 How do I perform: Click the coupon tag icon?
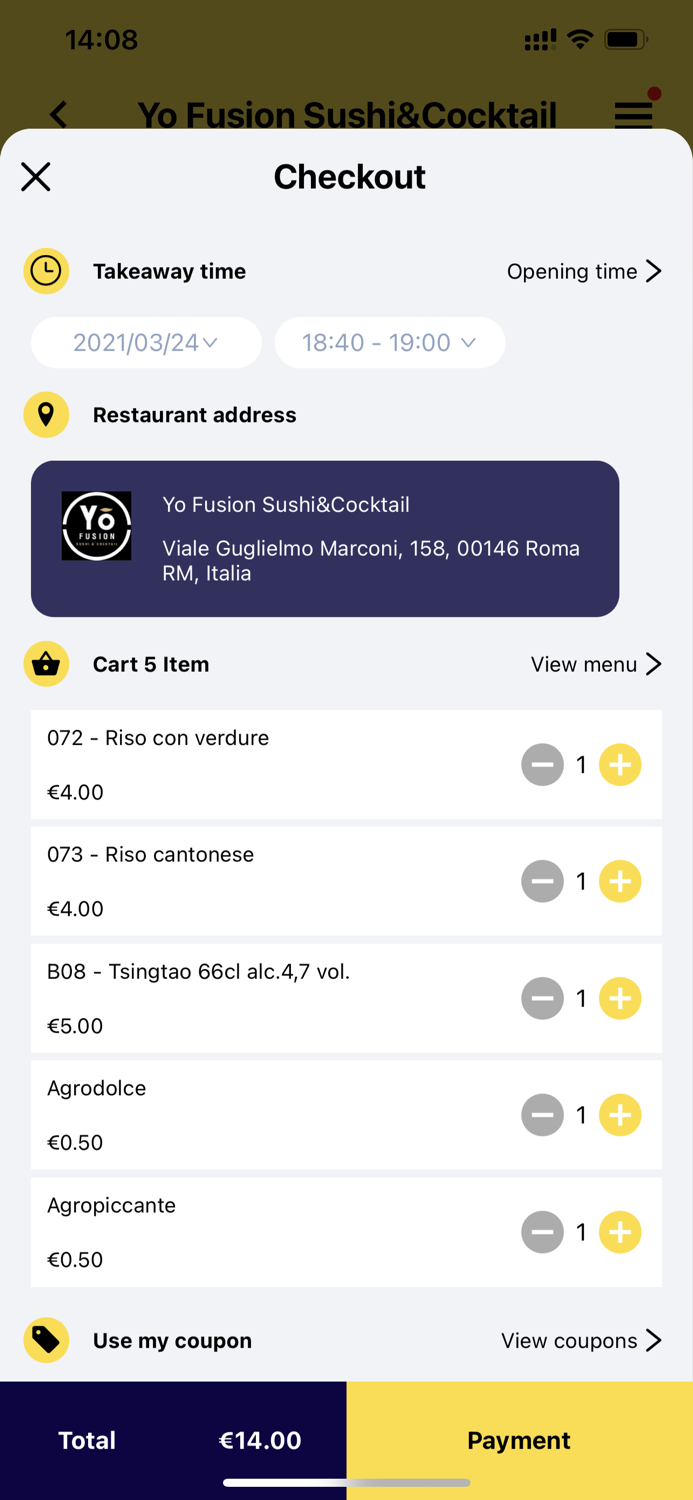coord(46,1340)
